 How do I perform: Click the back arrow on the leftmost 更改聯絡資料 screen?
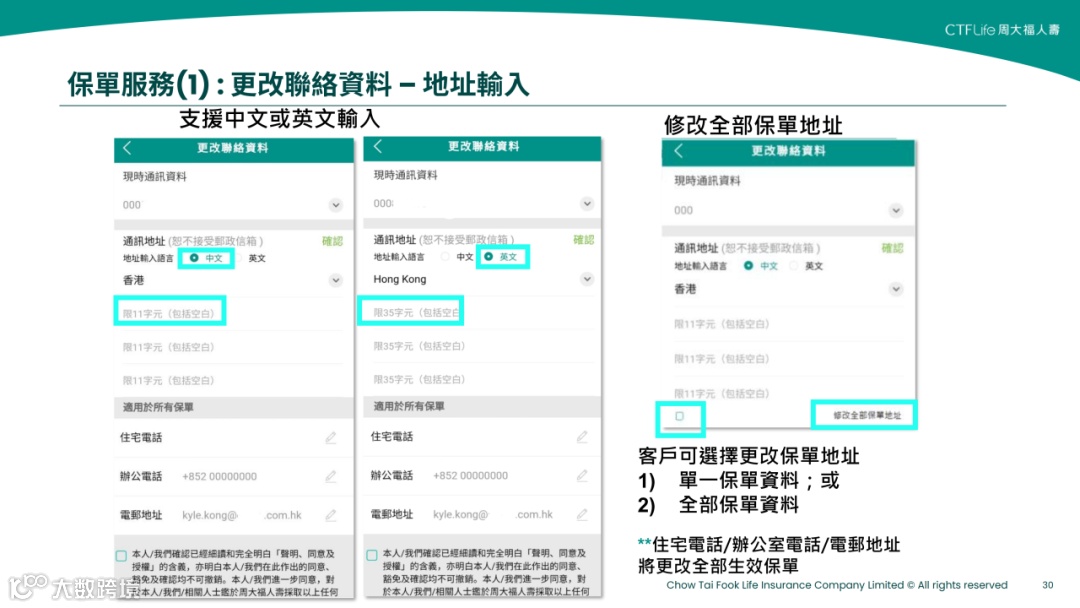pos(128,148)
